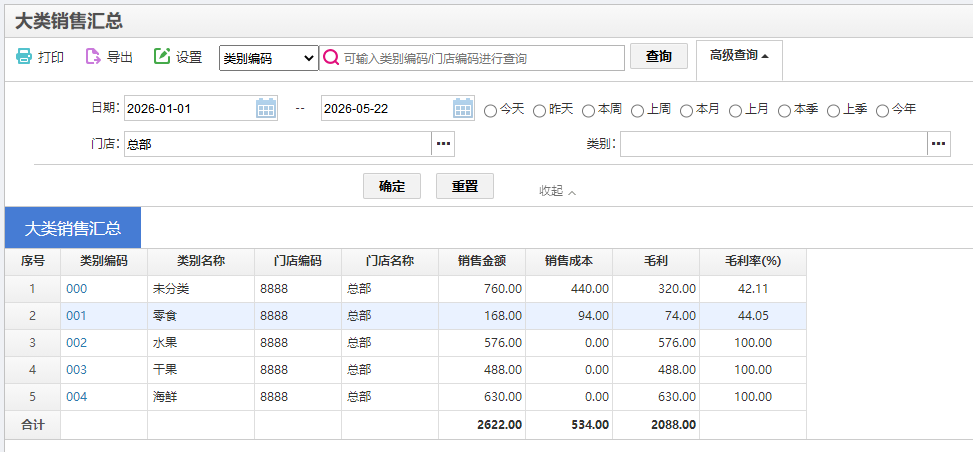Image resolution: width=973 pixels, height=452 pixels.
Task: Open calendar for start date 2026-01-01
Action: 266,108
